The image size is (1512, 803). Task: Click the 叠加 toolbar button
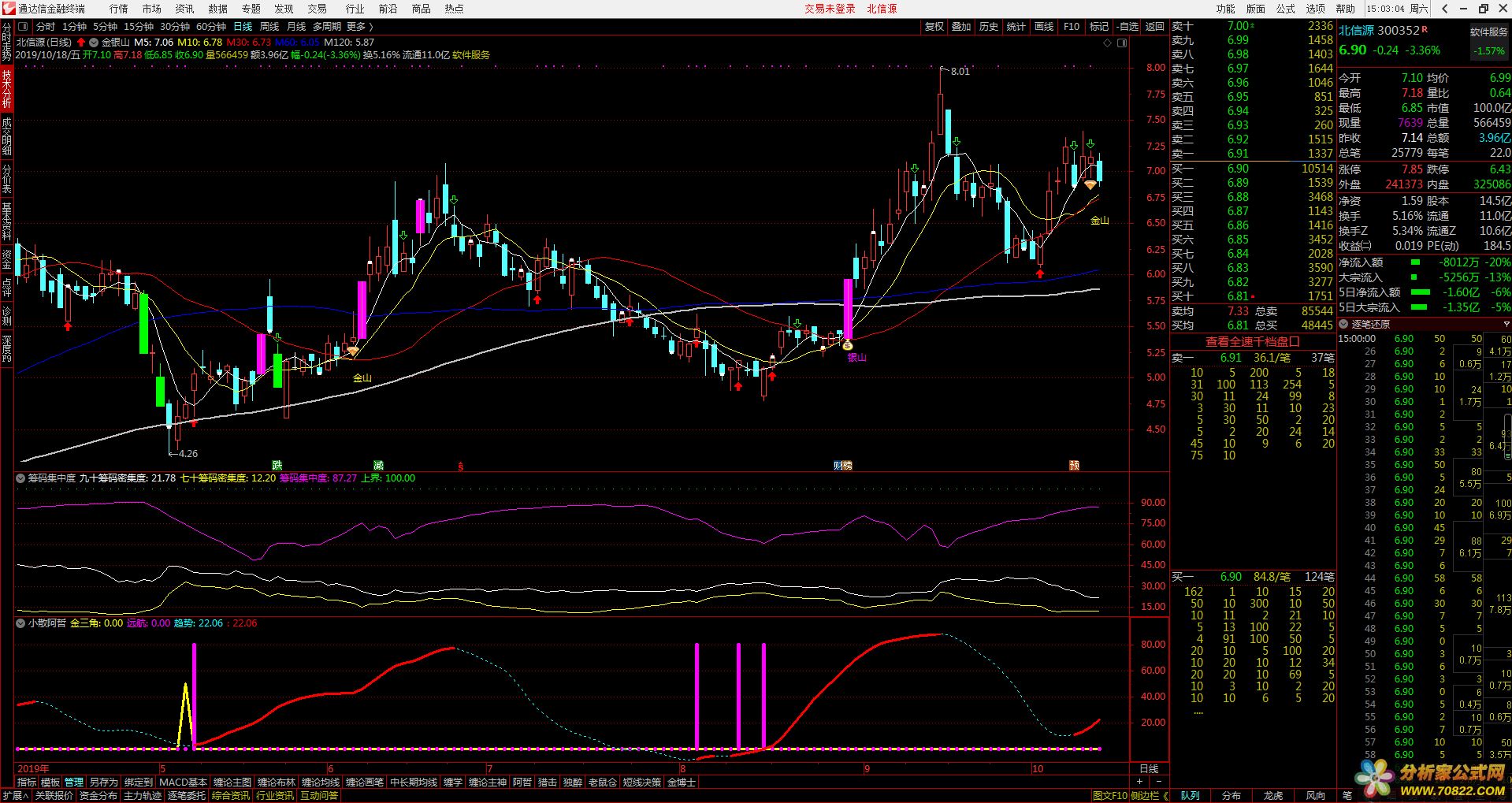[961, 27]
